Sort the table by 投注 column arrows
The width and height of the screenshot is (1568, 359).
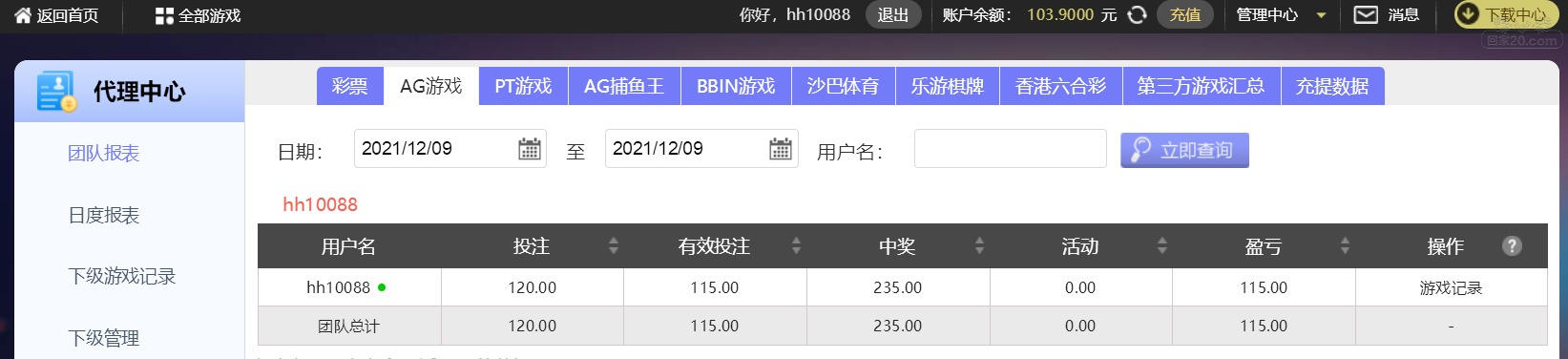click(614, 246)
